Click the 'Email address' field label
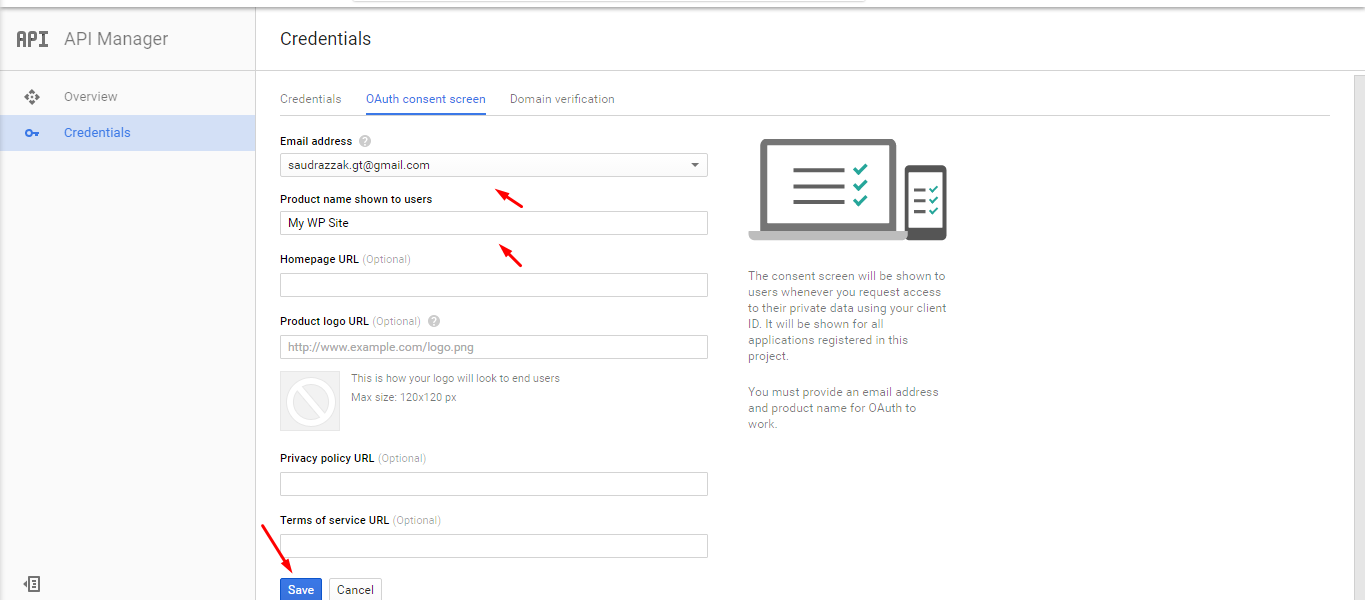Screen dimensions: 1365x600 316,142
